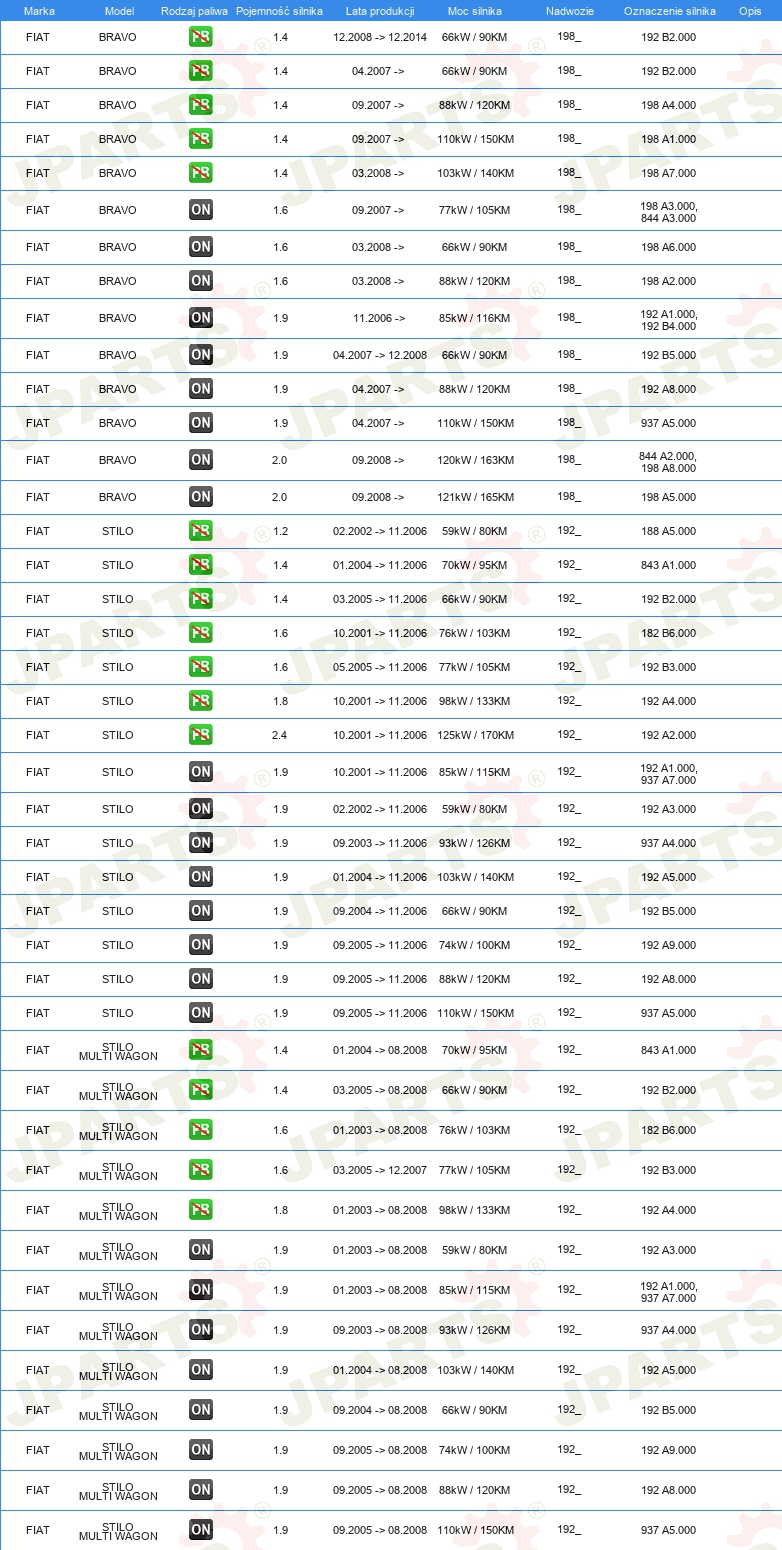Select the '03.2005 -> 12.2007' production date cell
This screenshot has height=1550, width=782.
coord(380,1170)
